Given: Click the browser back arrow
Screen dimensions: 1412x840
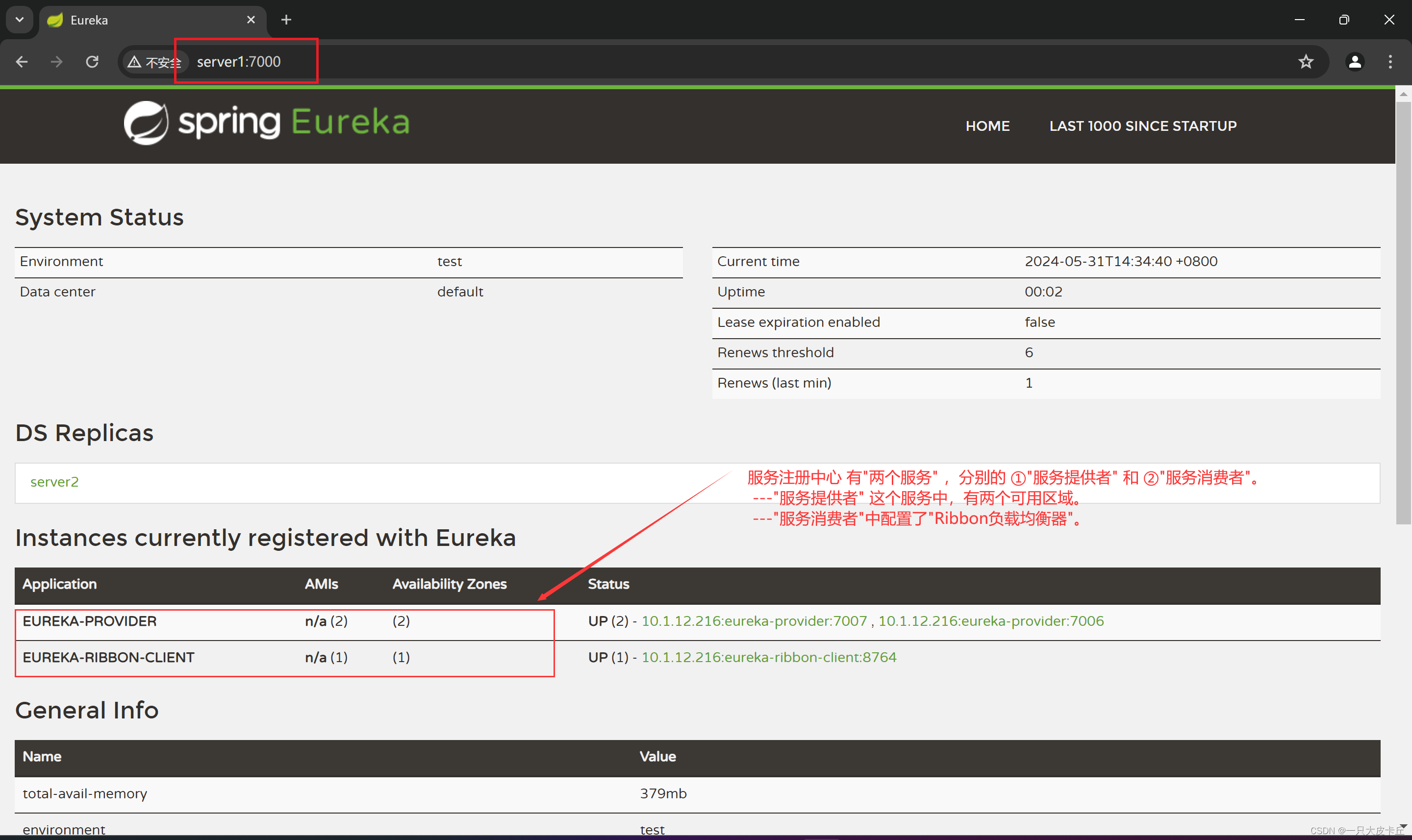Looking at the screenshot, I should (x=22, y=62).
